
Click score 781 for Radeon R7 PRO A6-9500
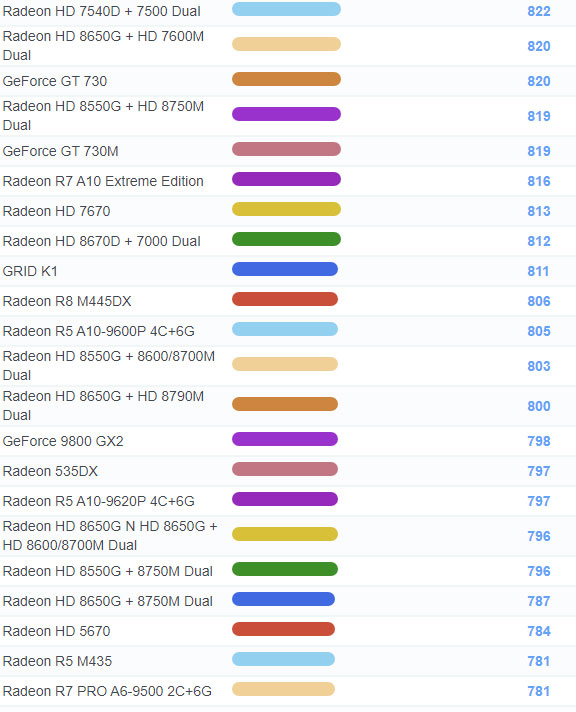pyautogui.click(x=538, y=691)
